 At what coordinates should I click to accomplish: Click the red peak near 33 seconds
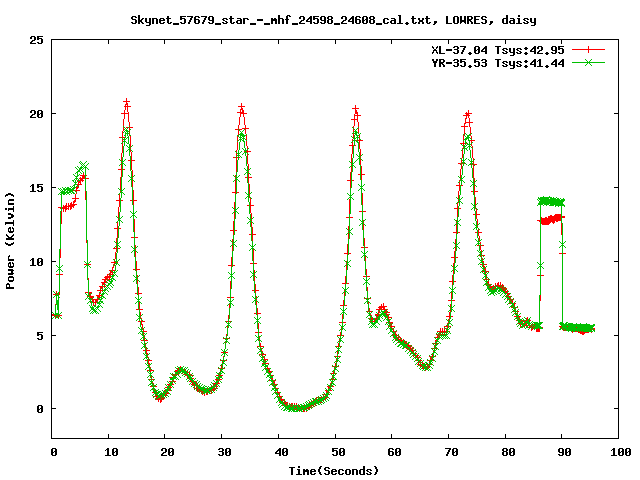point(242,107)
